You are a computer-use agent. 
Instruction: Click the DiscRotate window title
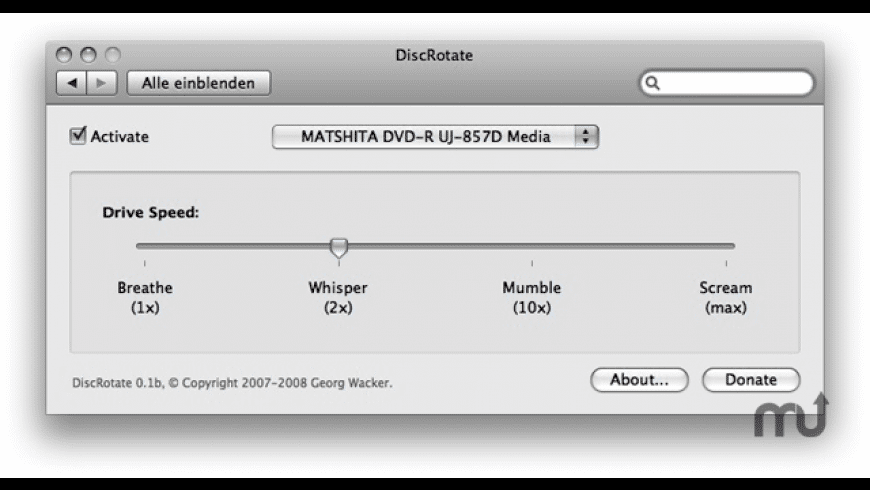click(434, 55)
